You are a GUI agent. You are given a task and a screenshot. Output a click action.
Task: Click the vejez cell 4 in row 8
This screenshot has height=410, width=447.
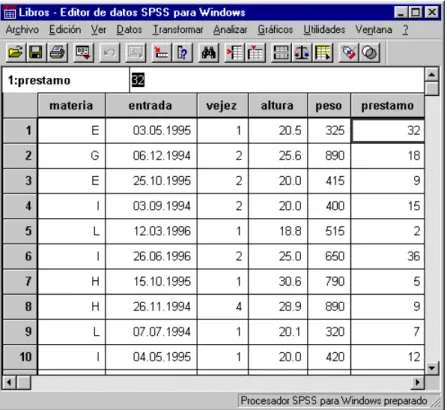pyautogui.click(x=223, y=307)
